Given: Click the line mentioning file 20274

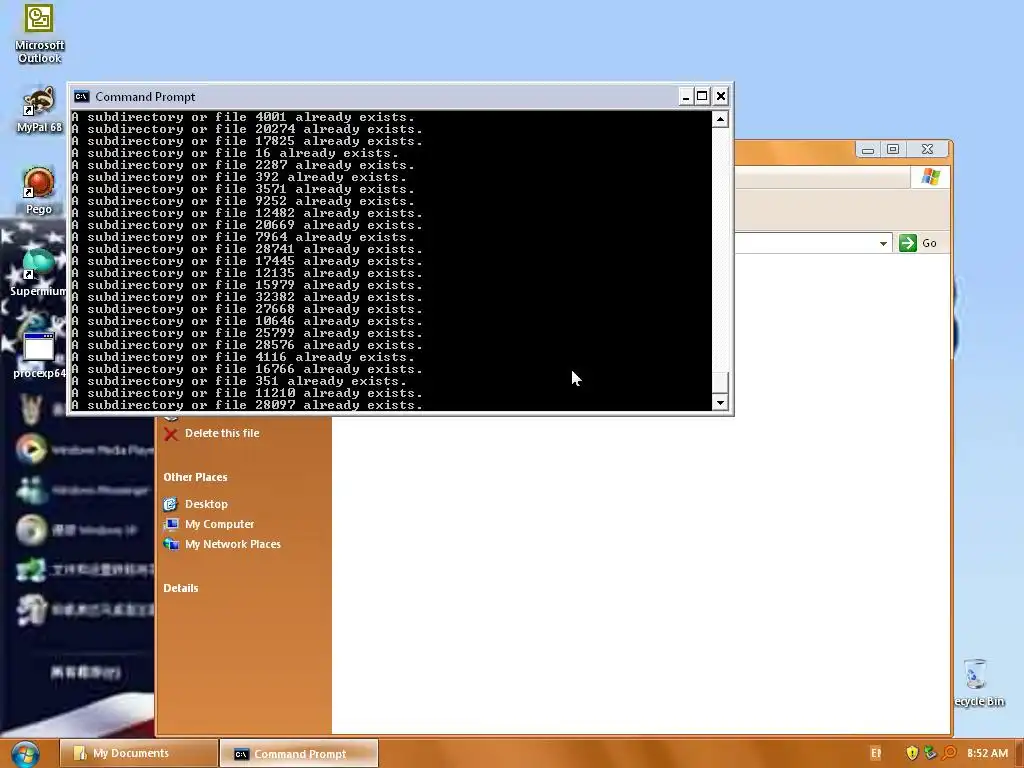Looking at the screenshot, I should pos(247,129).
